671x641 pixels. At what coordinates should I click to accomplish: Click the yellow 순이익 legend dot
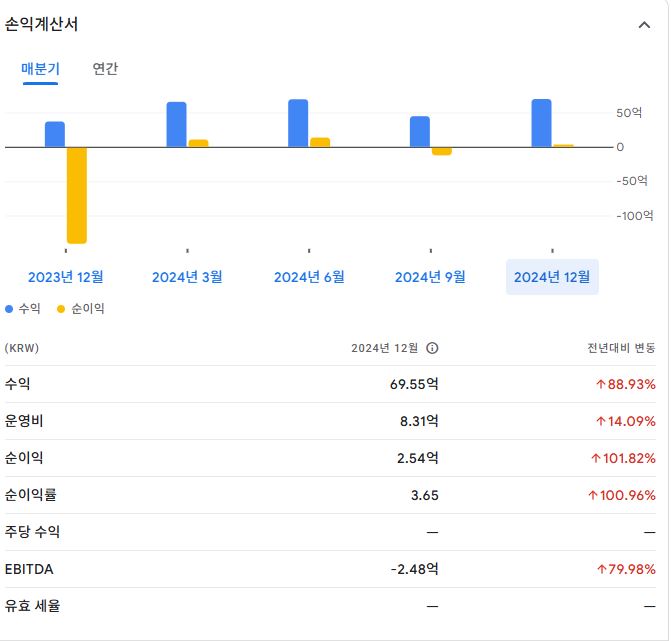61,309
